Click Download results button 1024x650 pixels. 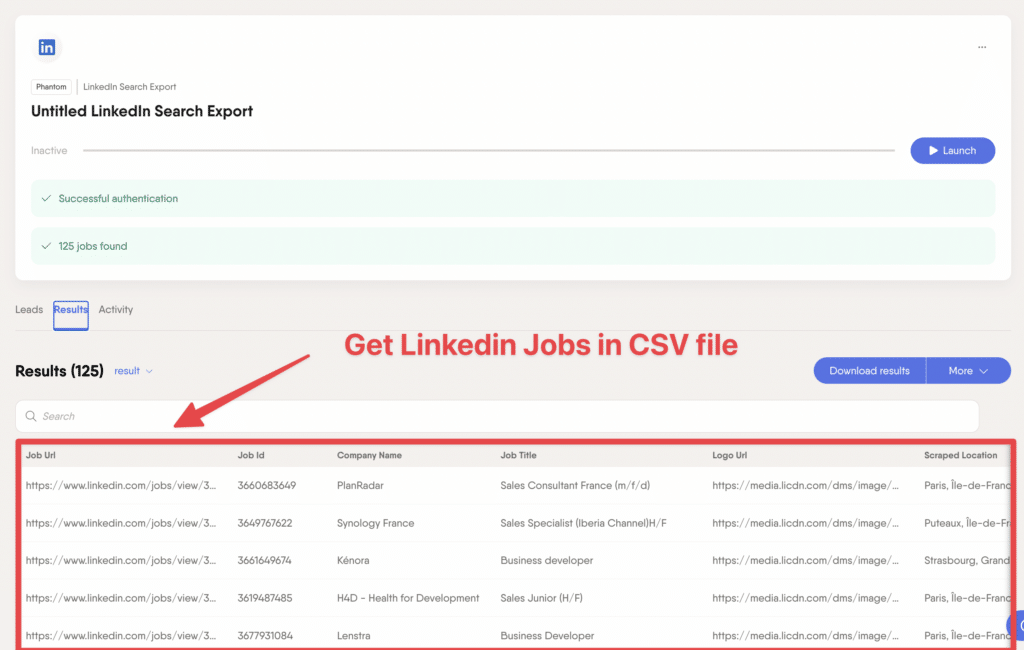pyautogui.click(x=869, y=370)
